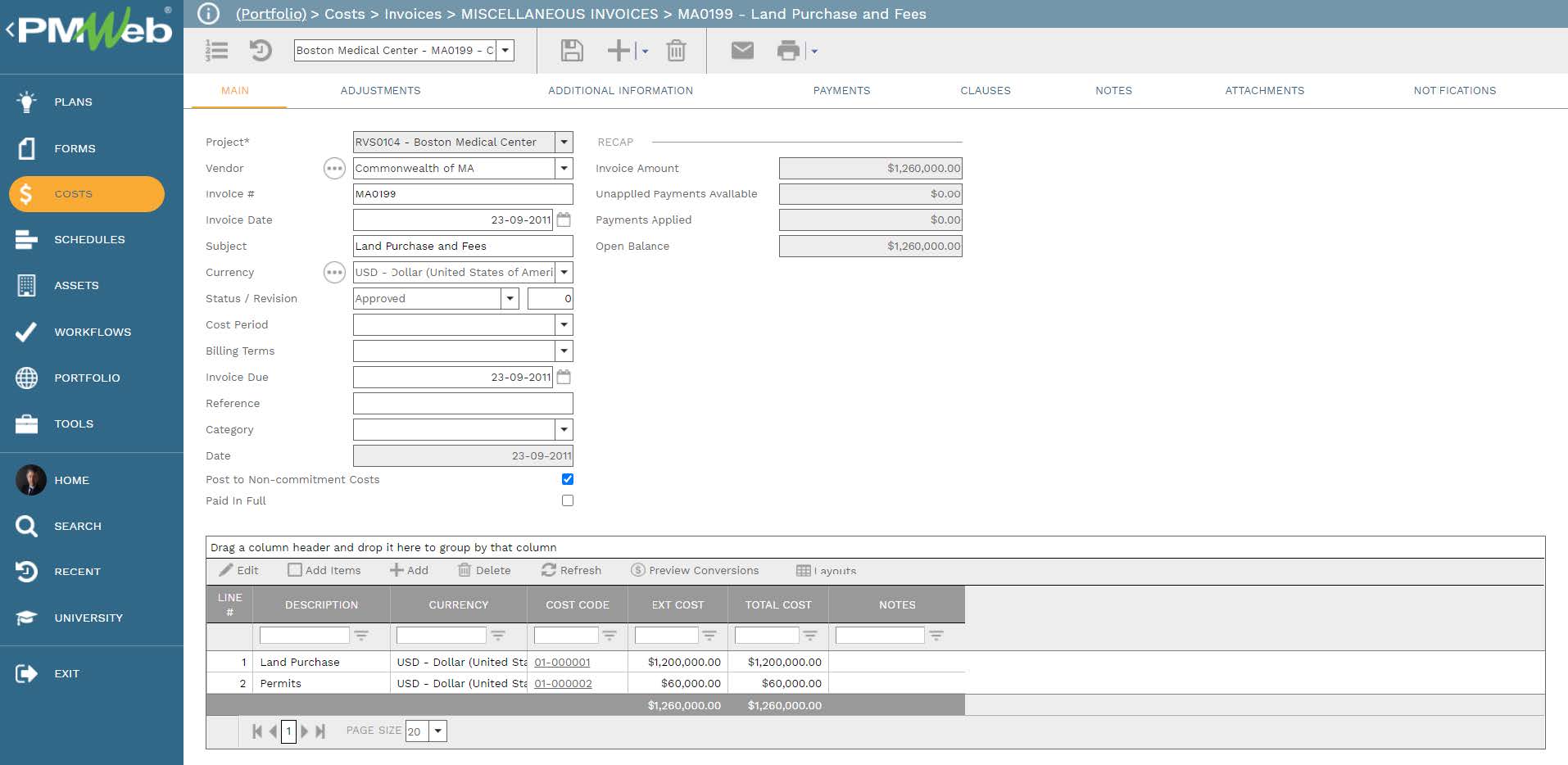Open currency lookup ellipsis button
Image resolution: width=1568 pixels, height=765 pixels.
pyautogui.click(x=334, y=272)
